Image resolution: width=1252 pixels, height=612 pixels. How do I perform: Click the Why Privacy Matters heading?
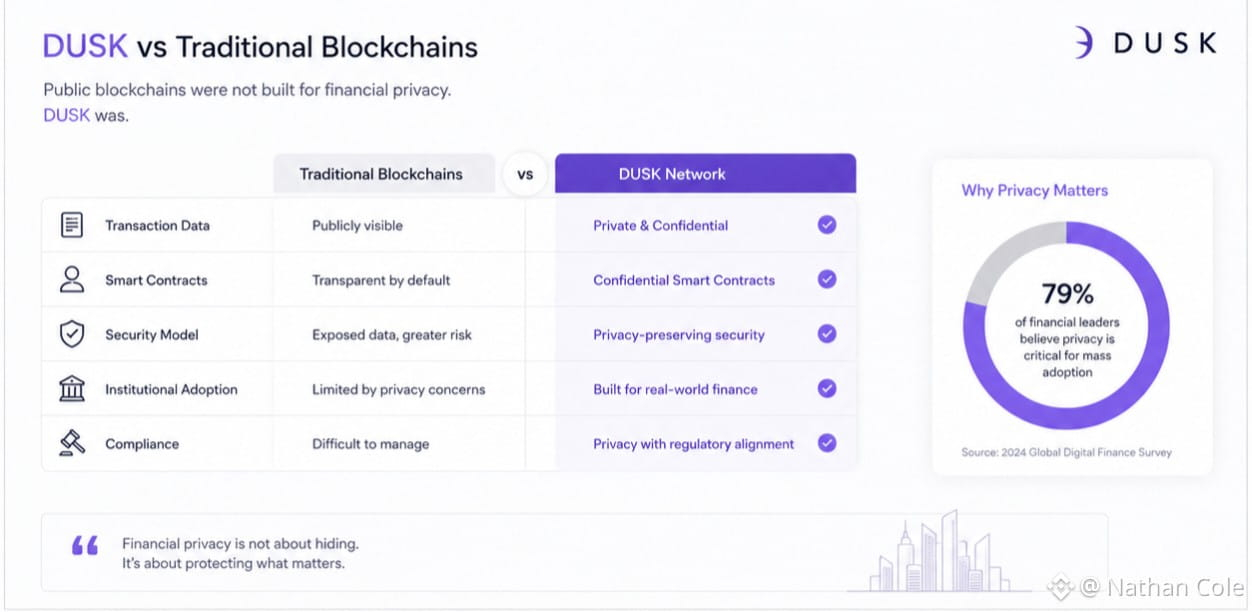click(1035, 190)
